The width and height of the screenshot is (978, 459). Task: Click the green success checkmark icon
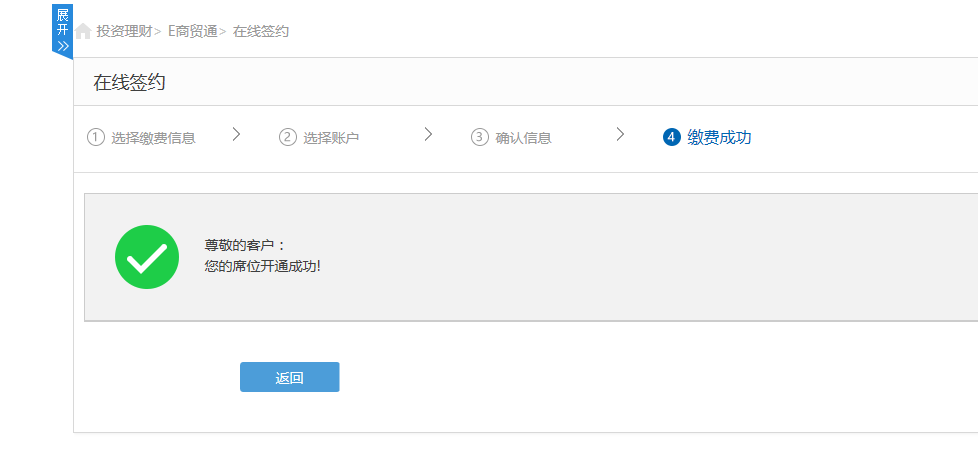pos(147,257)
